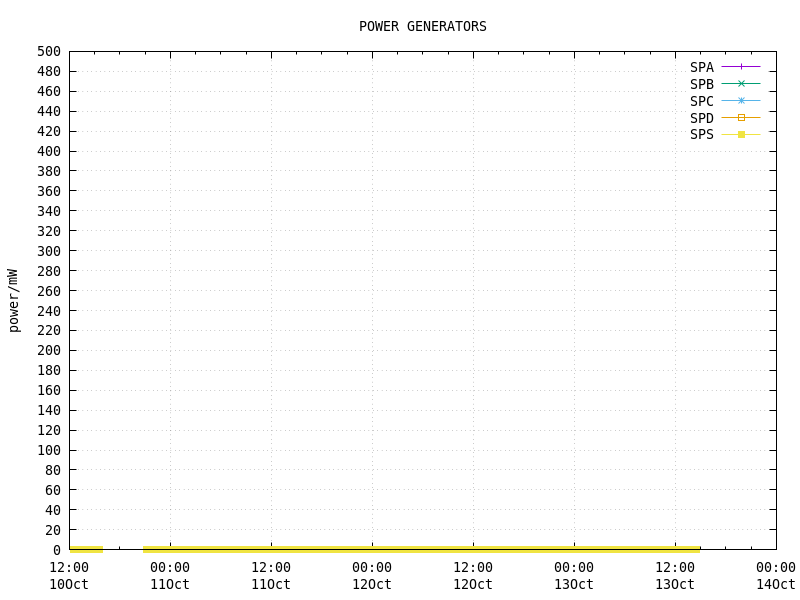Click the SPD hollow square legend marker
The width and height of the screenshot is (800, 600).
(x=741, y=118)
